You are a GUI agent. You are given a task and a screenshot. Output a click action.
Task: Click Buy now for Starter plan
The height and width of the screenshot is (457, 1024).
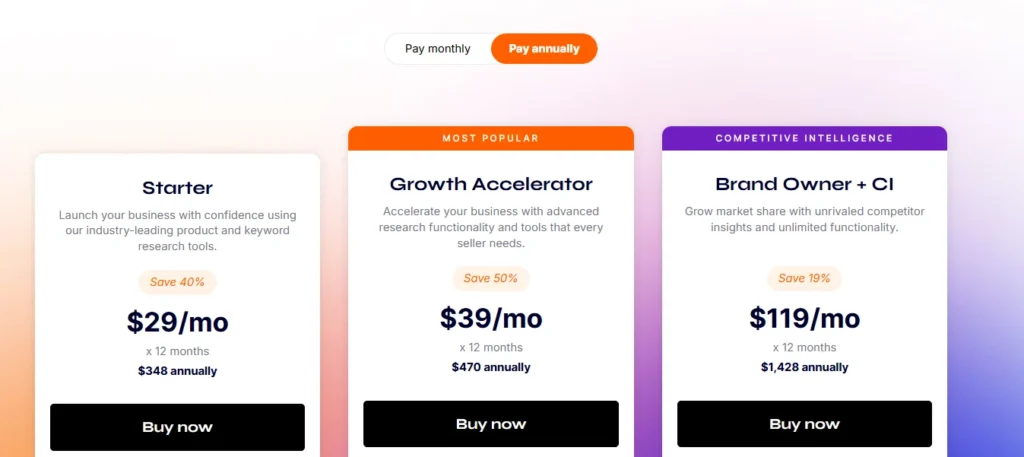point(177,427)
